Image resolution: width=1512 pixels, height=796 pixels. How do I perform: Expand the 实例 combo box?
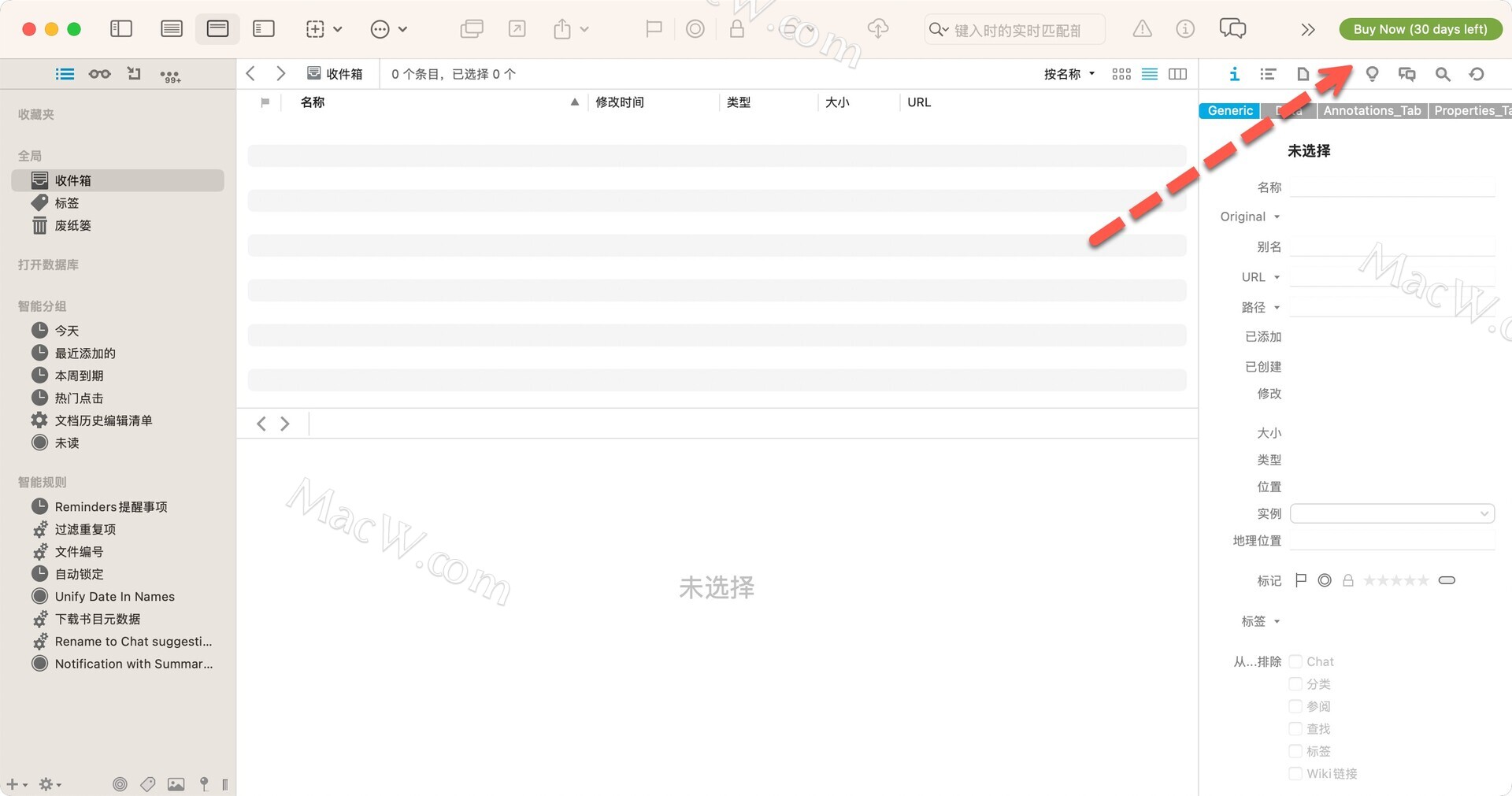(1484, 513)
